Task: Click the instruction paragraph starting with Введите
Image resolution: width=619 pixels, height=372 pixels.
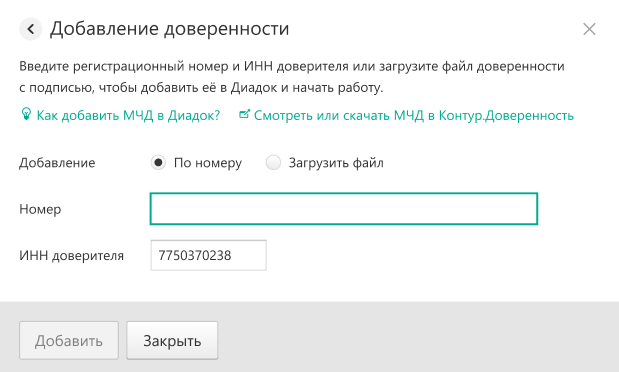Action: [x=292, y=77]
